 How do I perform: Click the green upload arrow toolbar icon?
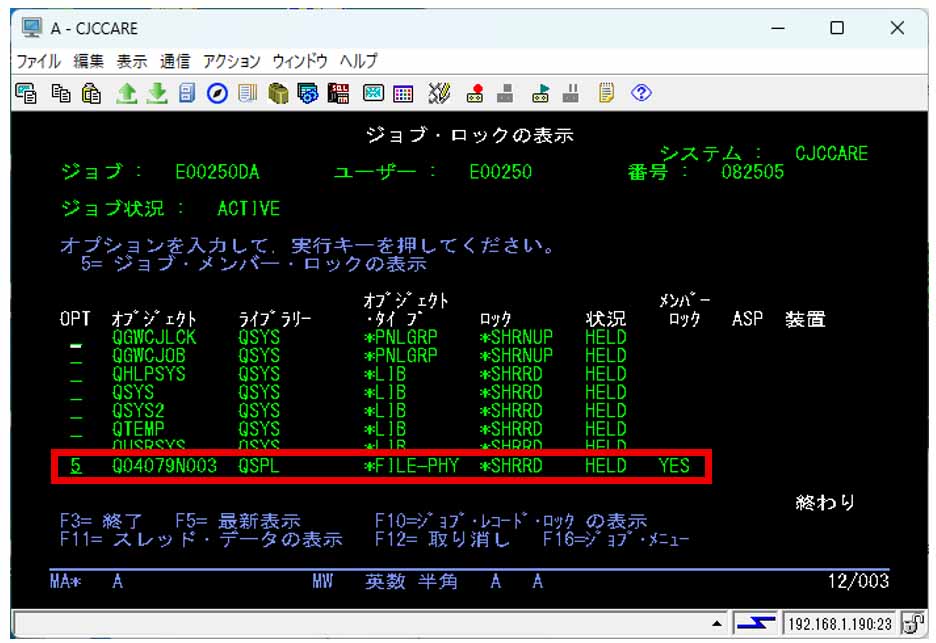point(127,93)
